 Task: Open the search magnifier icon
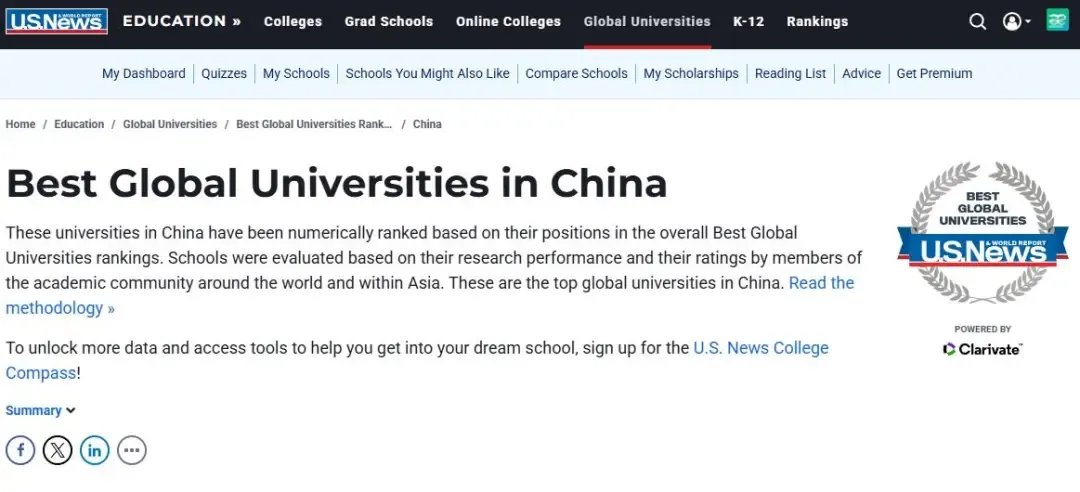click(977, 21)
